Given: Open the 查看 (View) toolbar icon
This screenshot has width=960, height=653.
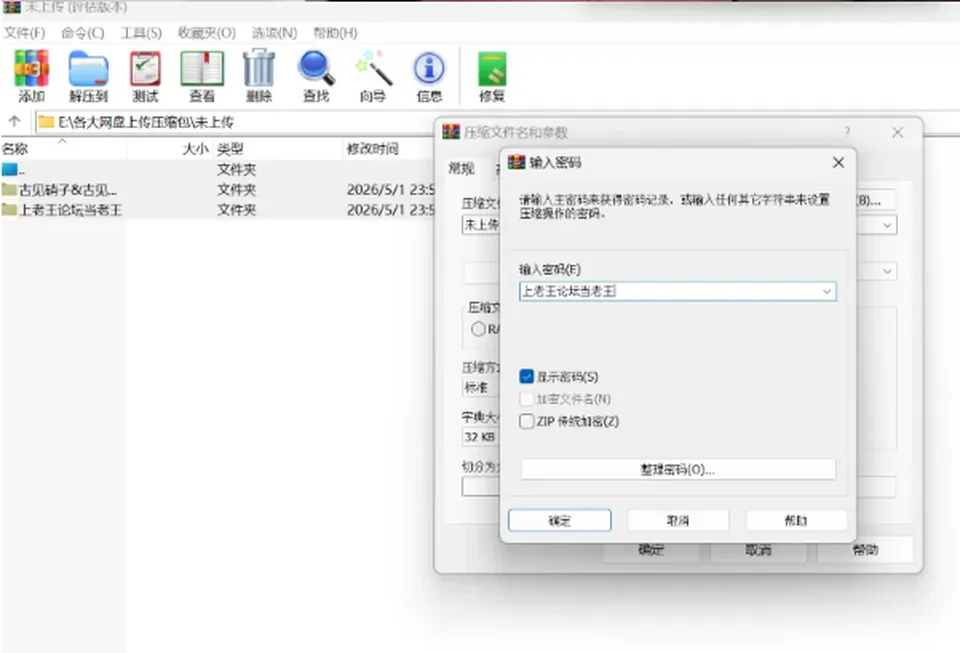Looking at the screenshot, I should (x=202, y=76).
